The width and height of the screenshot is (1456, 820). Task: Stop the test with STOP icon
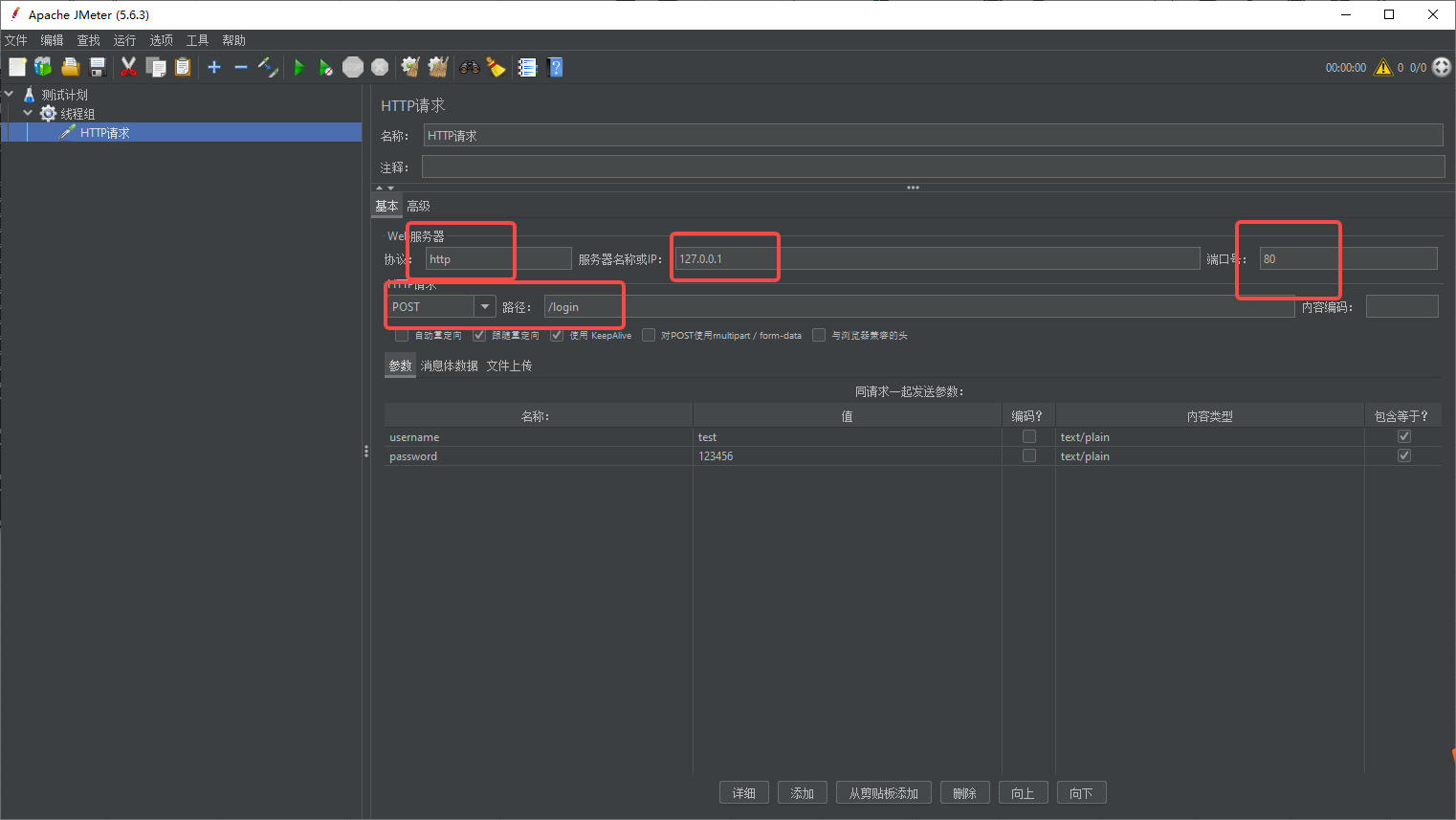coord(353,67)
